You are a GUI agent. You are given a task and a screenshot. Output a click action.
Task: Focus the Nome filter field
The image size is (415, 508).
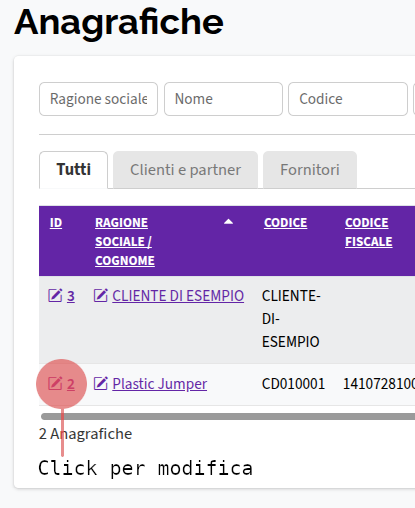pos(223,99)
